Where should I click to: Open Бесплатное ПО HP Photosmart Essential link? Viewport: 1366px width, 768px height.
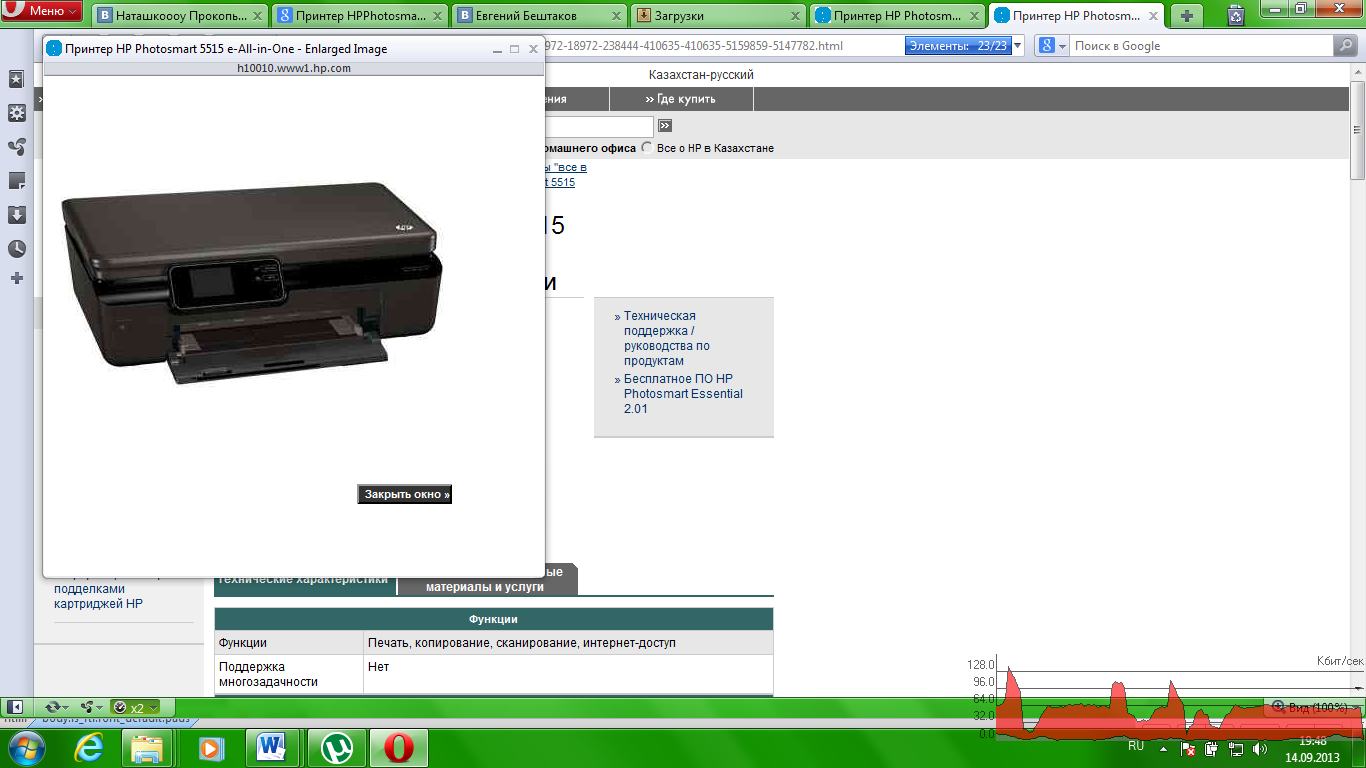(x=684, y=394)
